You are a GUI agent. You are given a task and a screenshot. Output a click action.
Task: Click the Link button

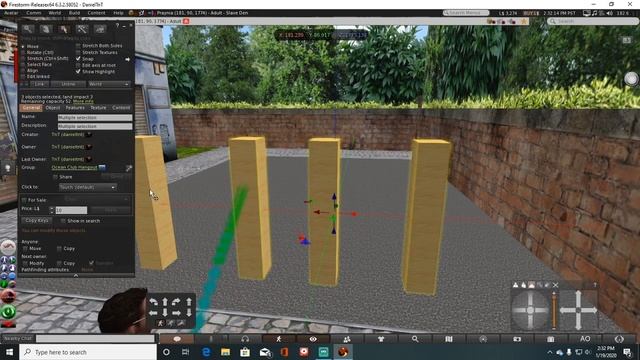pos(39,84)
